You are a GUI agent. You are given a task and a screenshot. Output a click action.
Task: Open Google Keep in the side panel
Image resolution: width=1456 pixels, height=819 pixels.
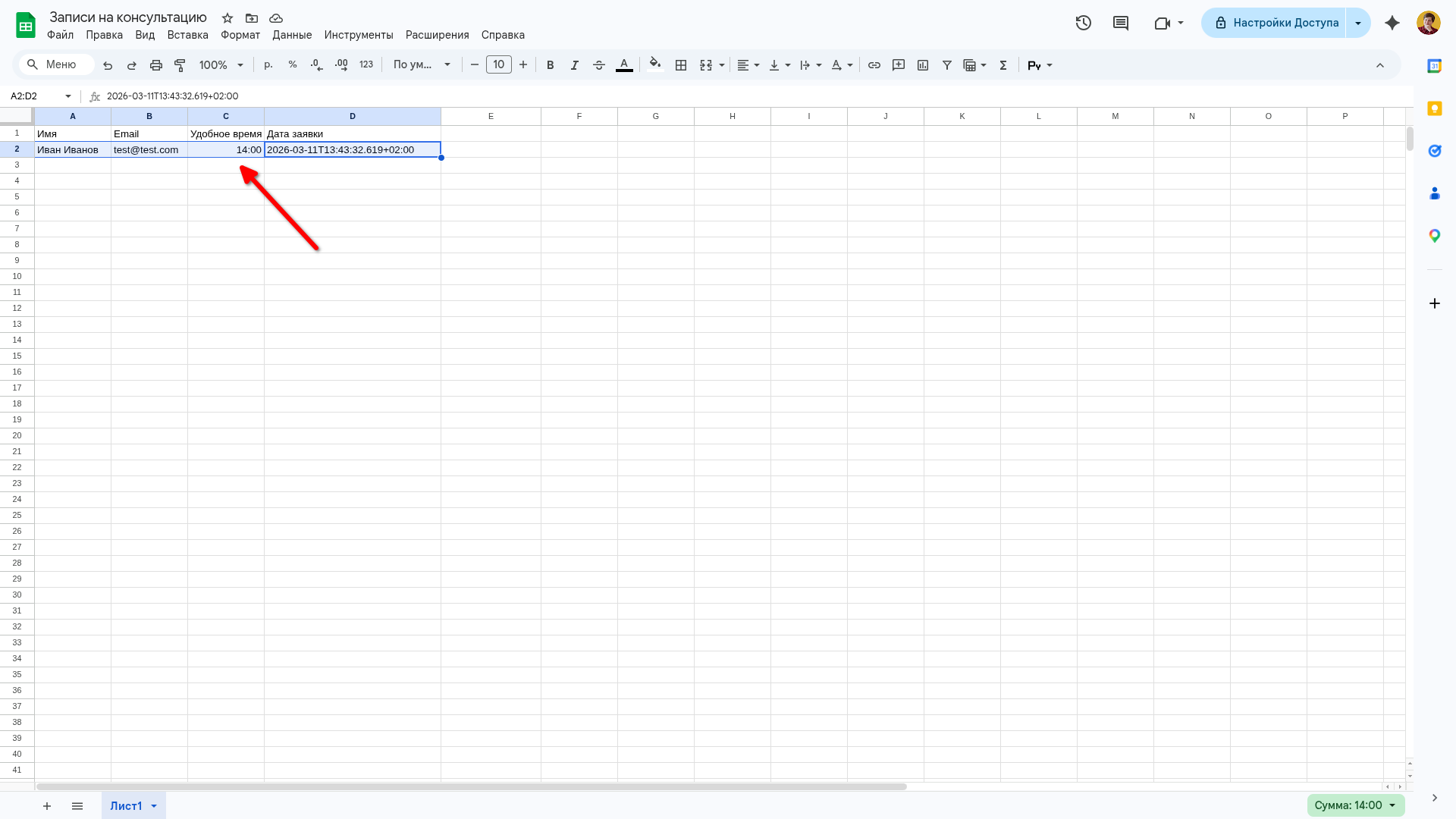click(x=1434, y=108)
